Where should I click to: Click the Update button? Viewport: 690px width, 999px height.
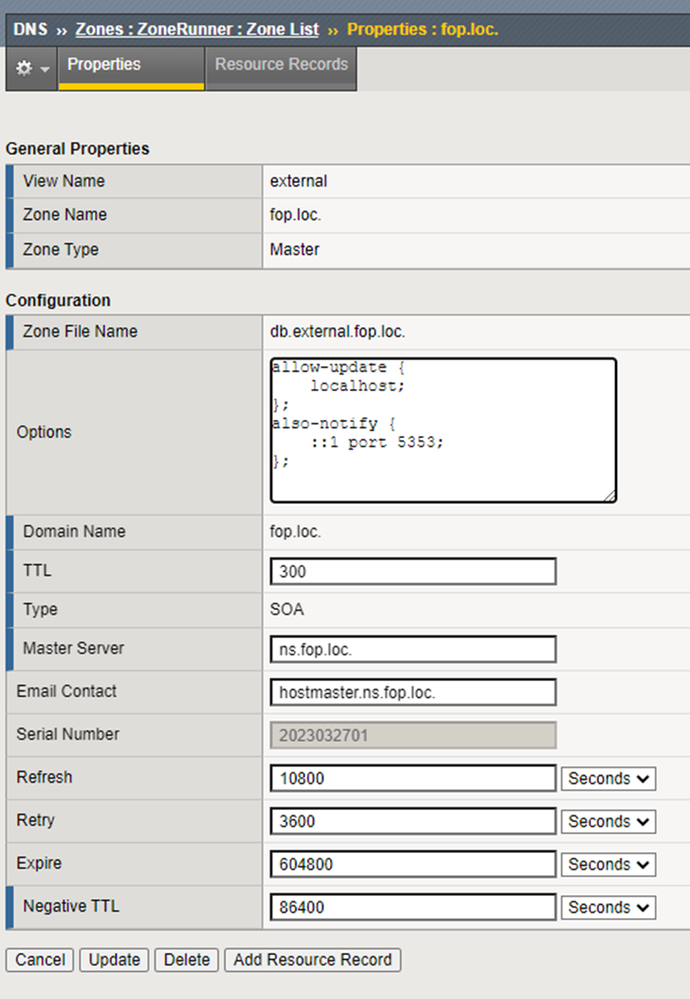[x=114, y=959]
